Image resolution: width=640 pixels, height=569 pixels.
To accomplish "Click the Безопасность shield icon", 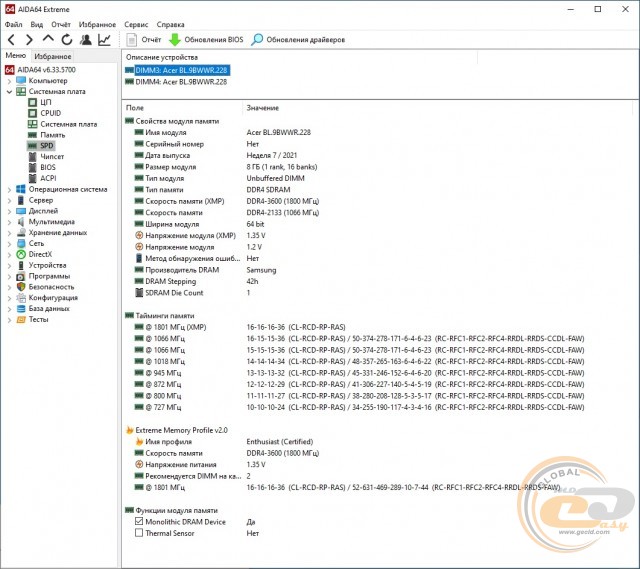I will click(21, 287).
